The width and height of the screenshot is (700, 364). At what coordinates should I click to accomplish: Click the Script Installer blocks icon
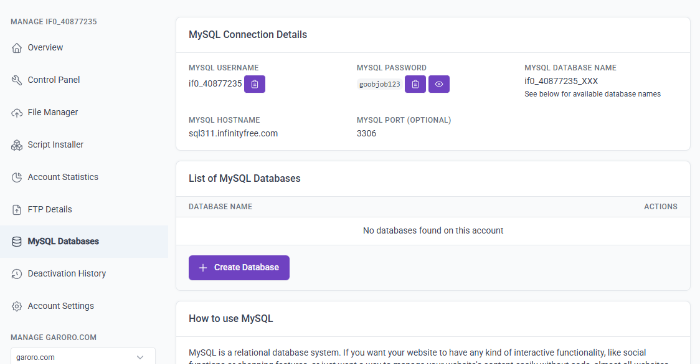click(x=17, y=145)
